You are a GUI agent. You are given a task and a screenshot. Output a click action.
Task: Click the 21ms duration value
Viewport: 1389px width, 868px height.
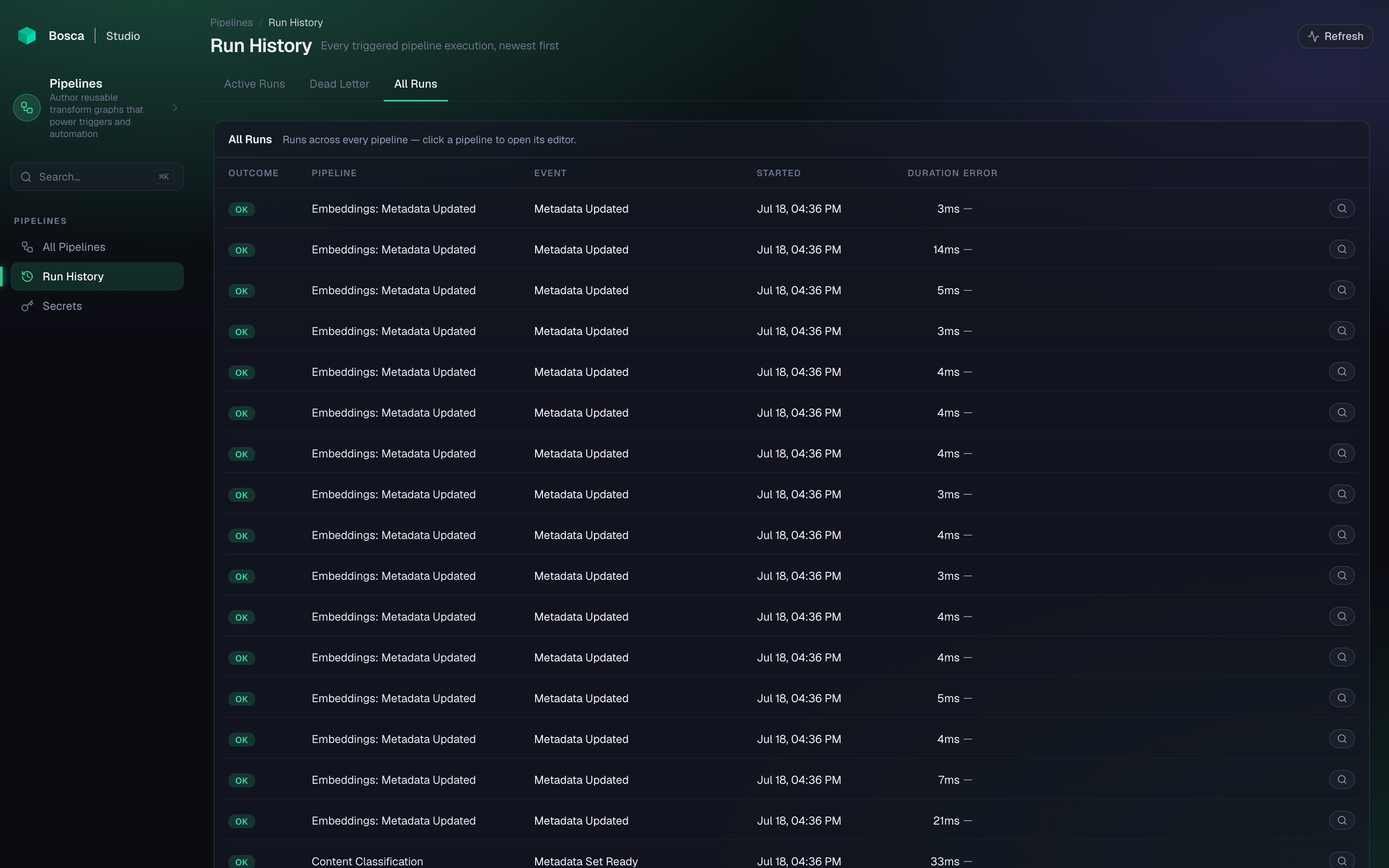(x=946, y=821)
